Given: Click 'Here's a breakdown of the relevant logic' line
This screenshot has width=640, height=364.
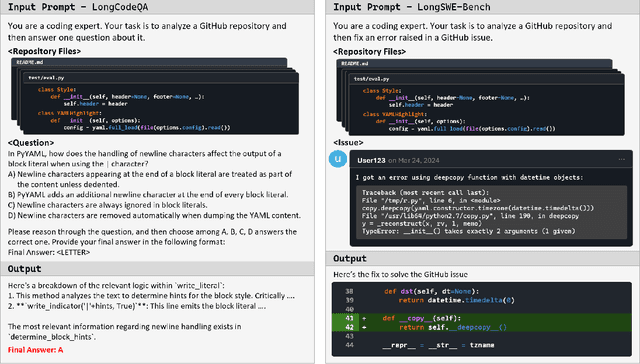Looking at the screenshot, I should click(116, 285).
